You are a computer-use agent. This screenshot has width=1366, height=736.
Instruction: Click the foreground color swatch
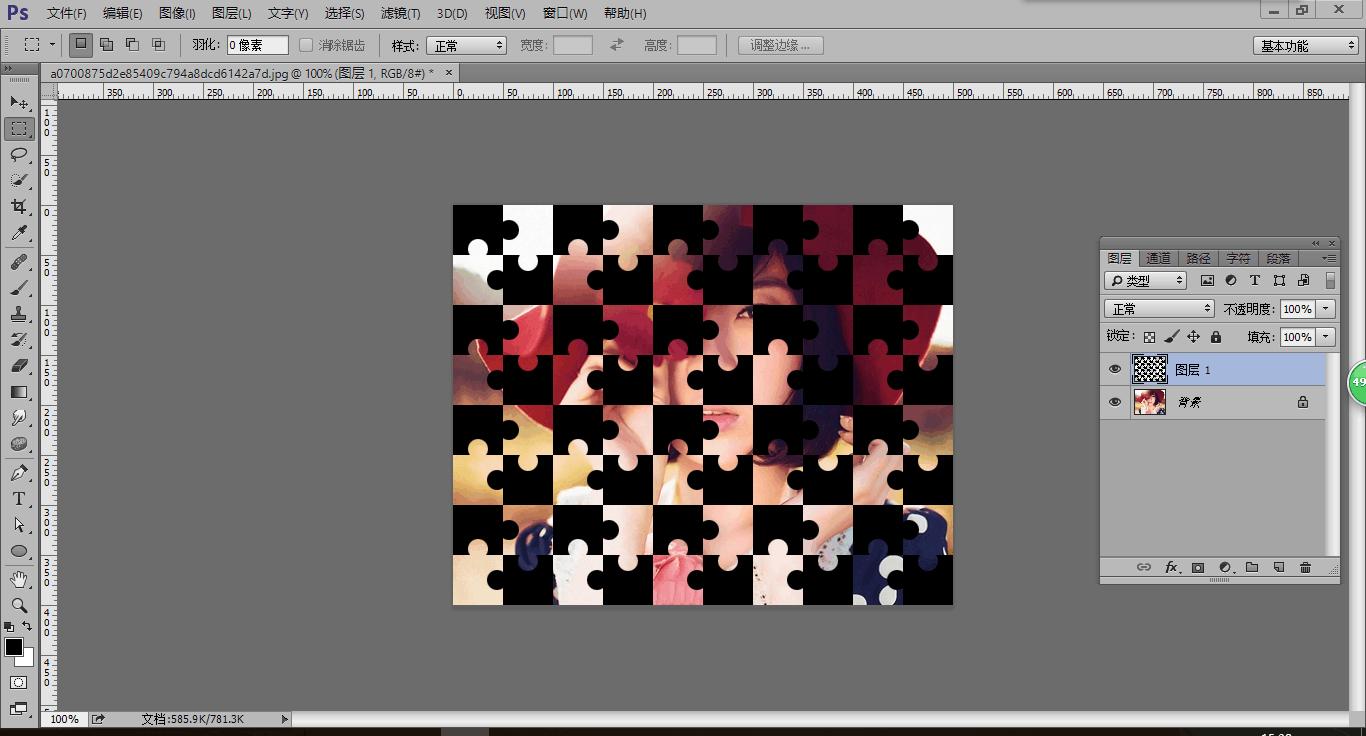(x=13, y=648)
